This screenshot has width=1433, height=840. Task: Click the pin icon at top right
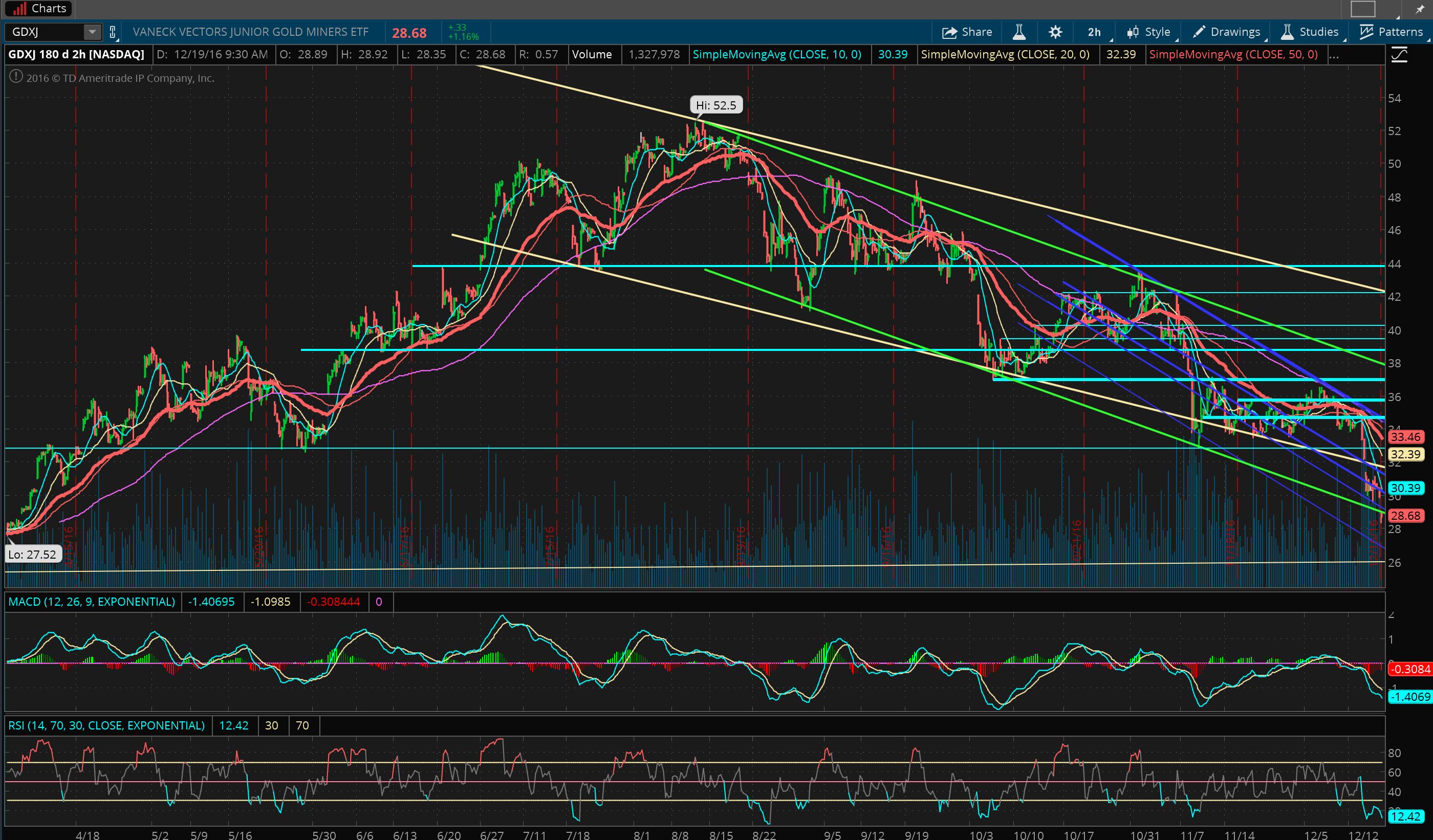click(x=1419, y=9)
